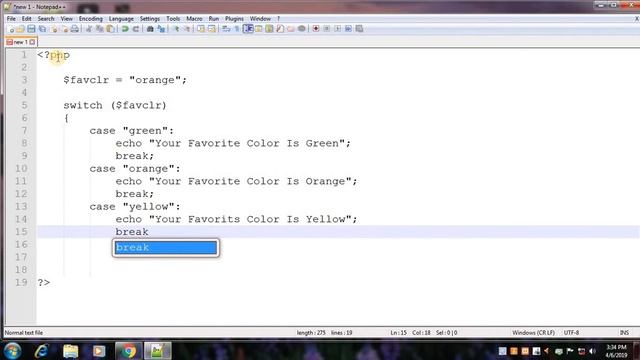
Task: Close the 'new 1' tab using its close box
Action: (x=32, y=42)
